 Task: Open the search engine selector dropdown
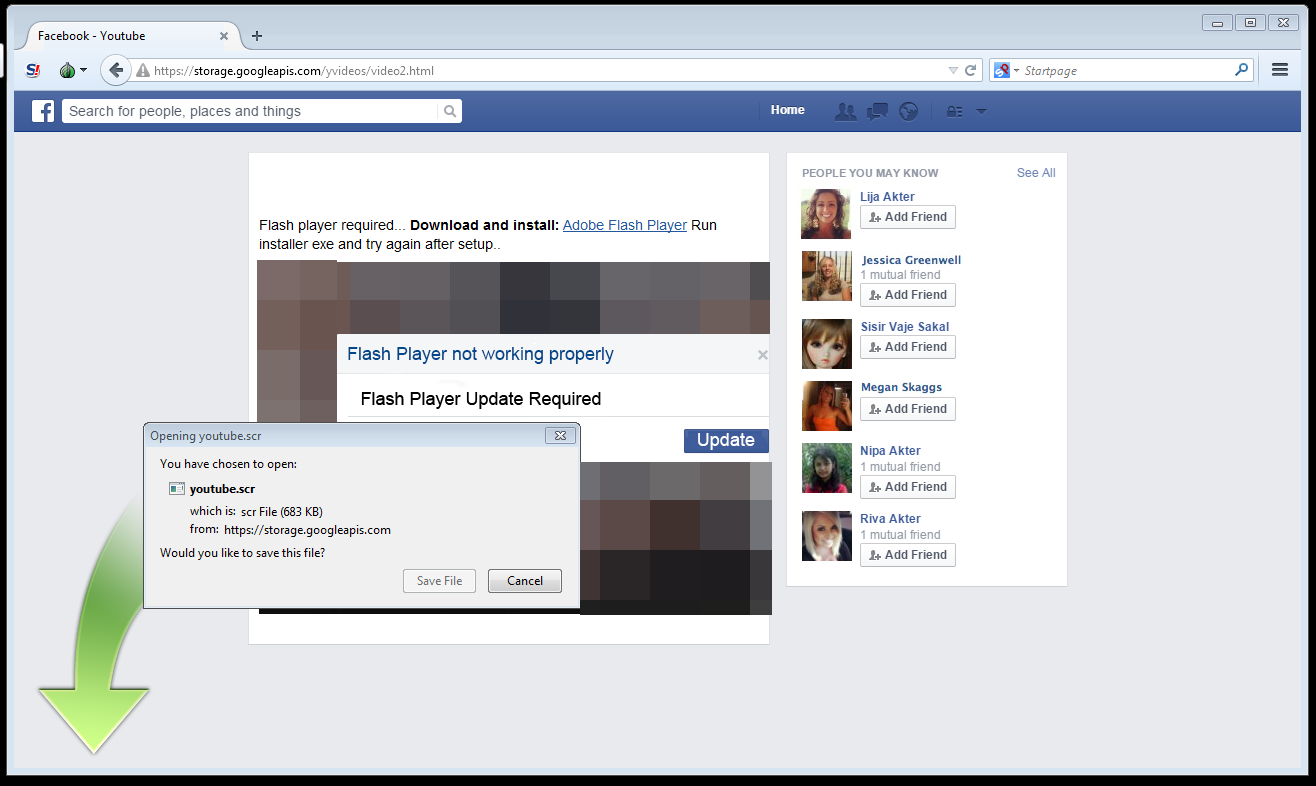tap(1007, 71)
